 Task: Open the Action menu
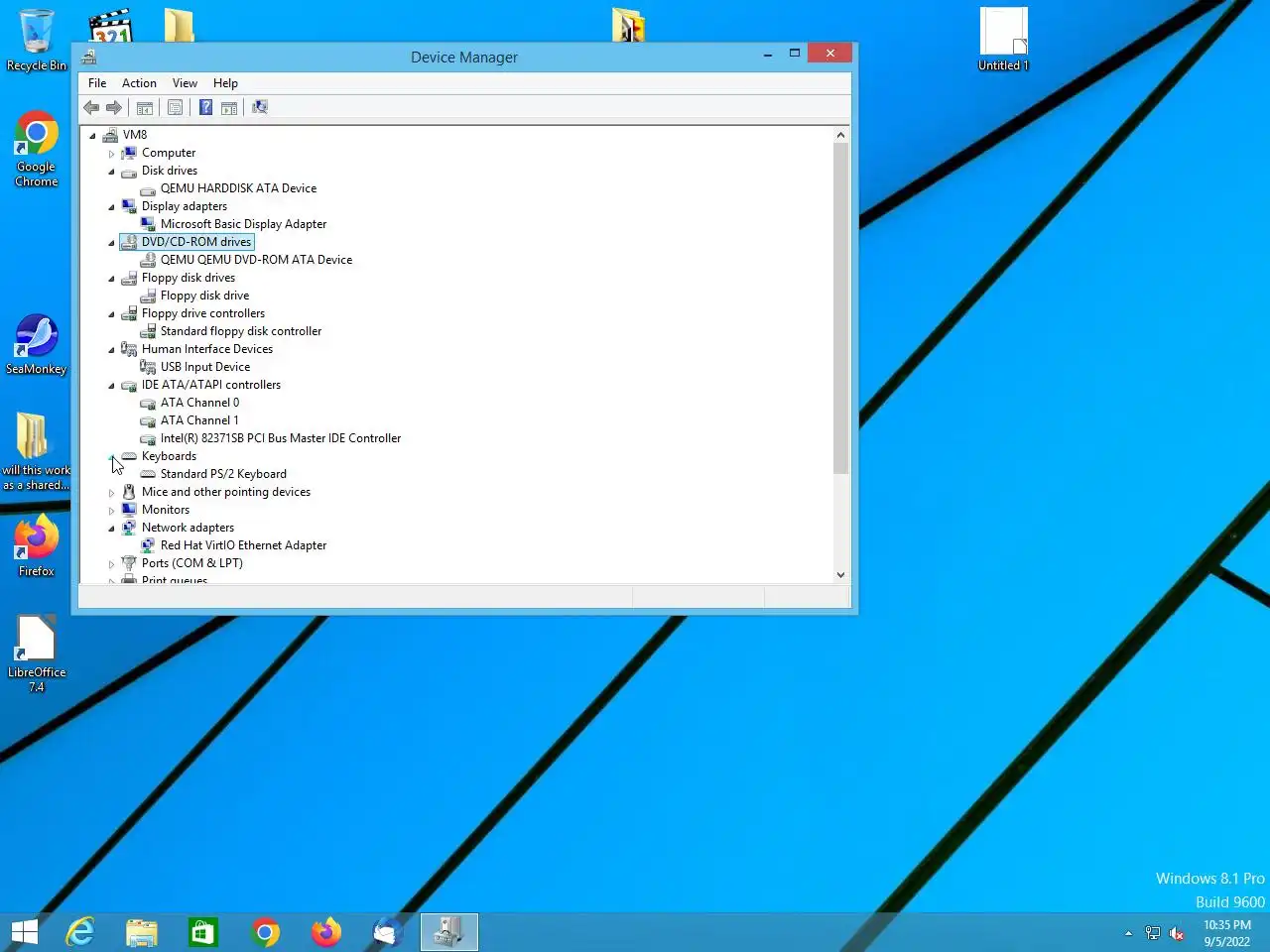(x=139, y=83)
